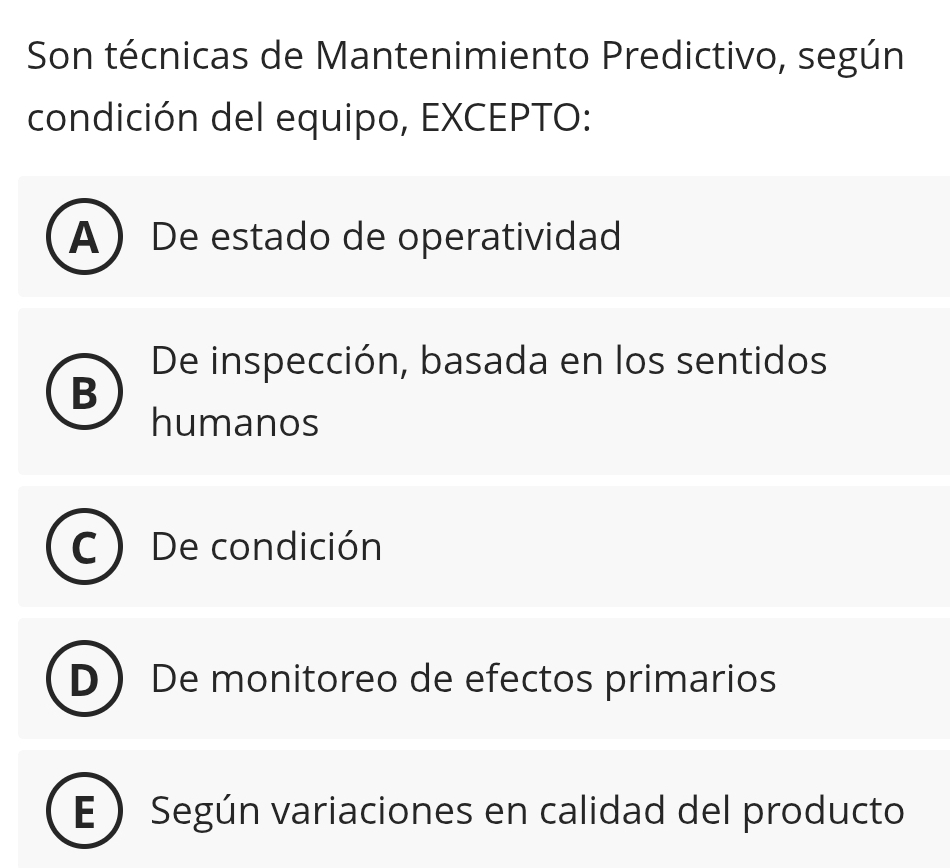The height and width of the screenshot is (868, 950).
Task: Choose 'Según variaciones en calidad del producto'
Action: [527, 811]
